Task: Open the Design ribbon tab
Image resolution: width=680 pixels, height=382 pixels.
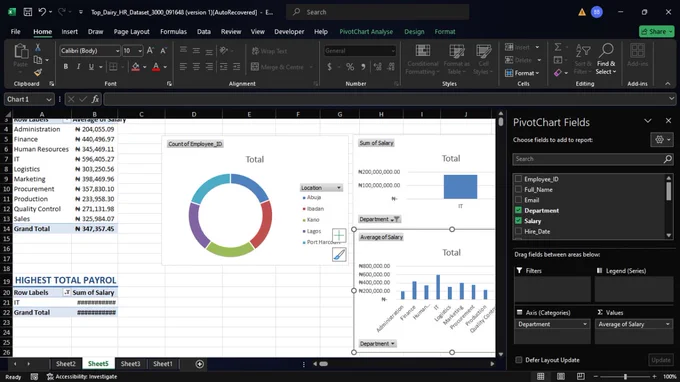Action: (414, 32)
